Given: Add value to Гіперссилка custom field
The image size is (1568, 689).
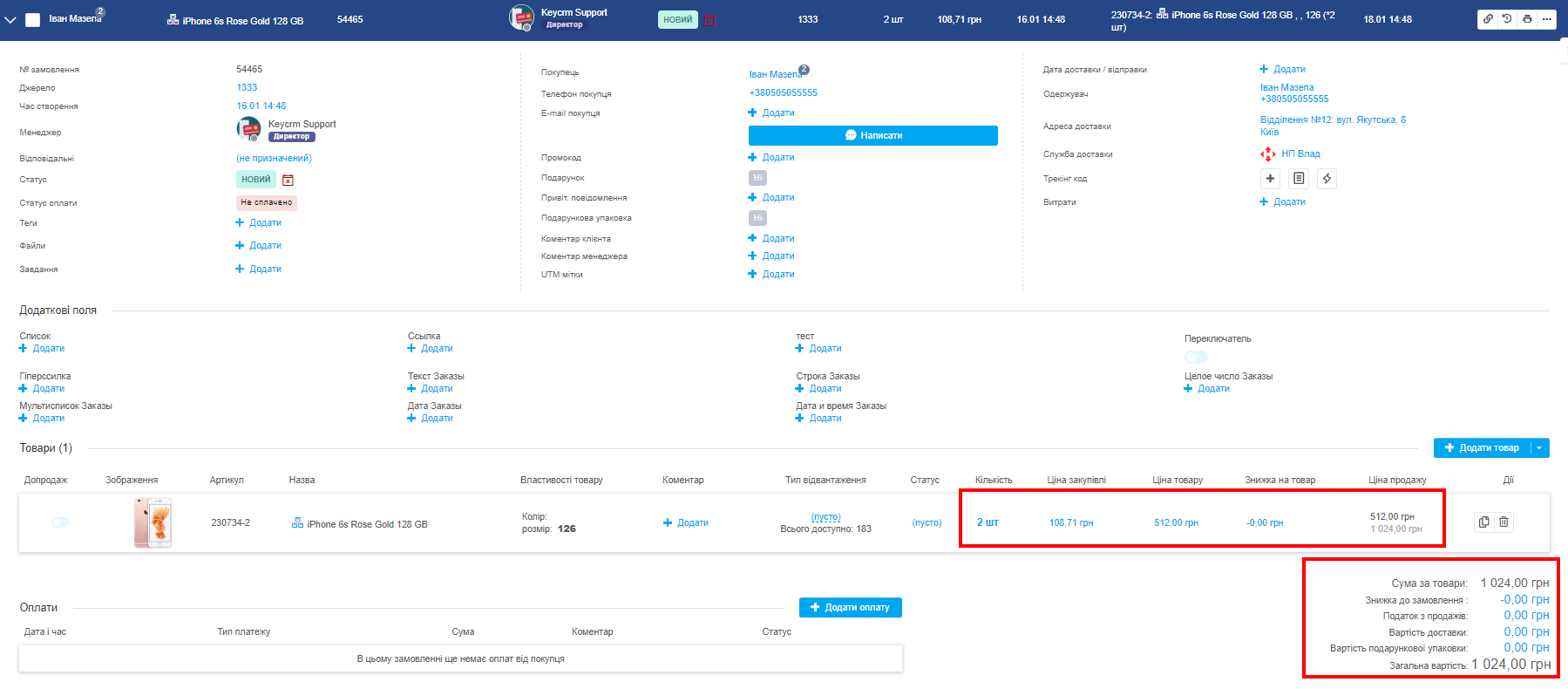Looking at the screenshot, I should pyautogui.click(x=42, y=388).
